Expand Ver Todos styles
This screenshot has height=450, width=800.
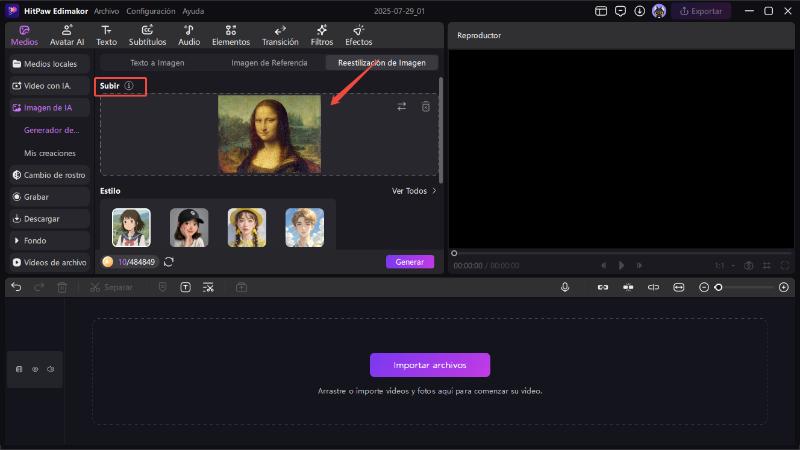(414, 191)
